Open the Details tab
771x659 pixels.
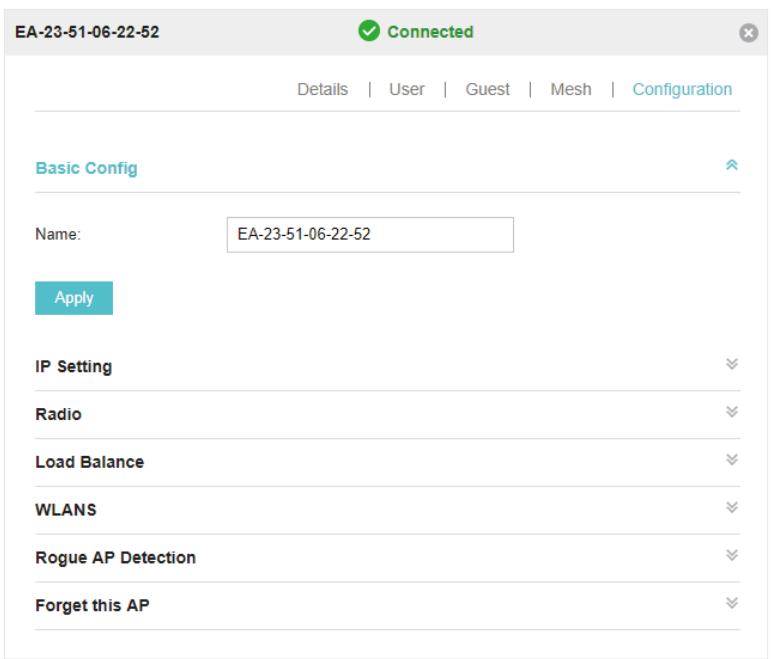(323, 90)
